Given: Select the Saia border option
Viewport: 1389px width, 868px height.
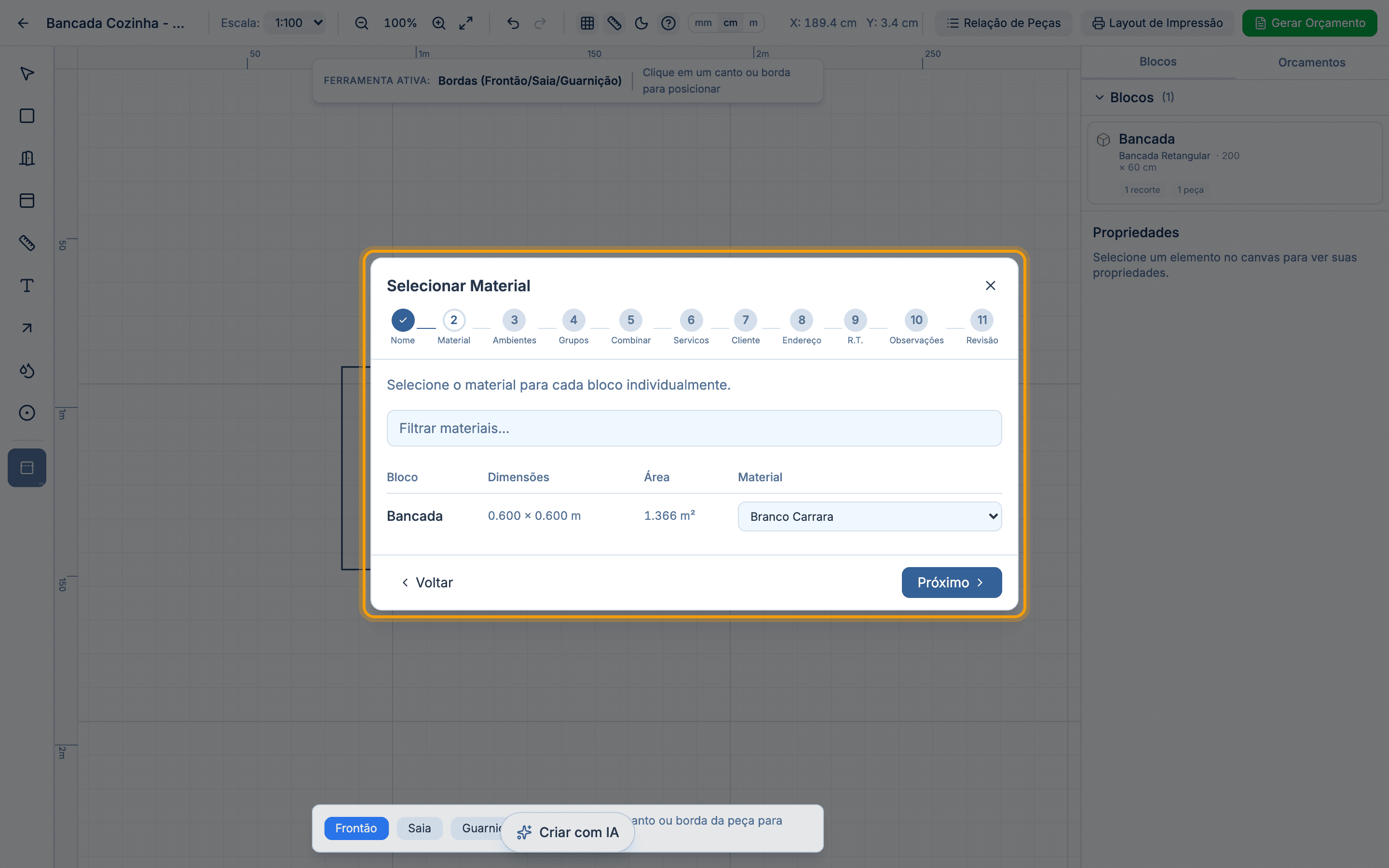Looking at the screenshot, I should [419, 828].
